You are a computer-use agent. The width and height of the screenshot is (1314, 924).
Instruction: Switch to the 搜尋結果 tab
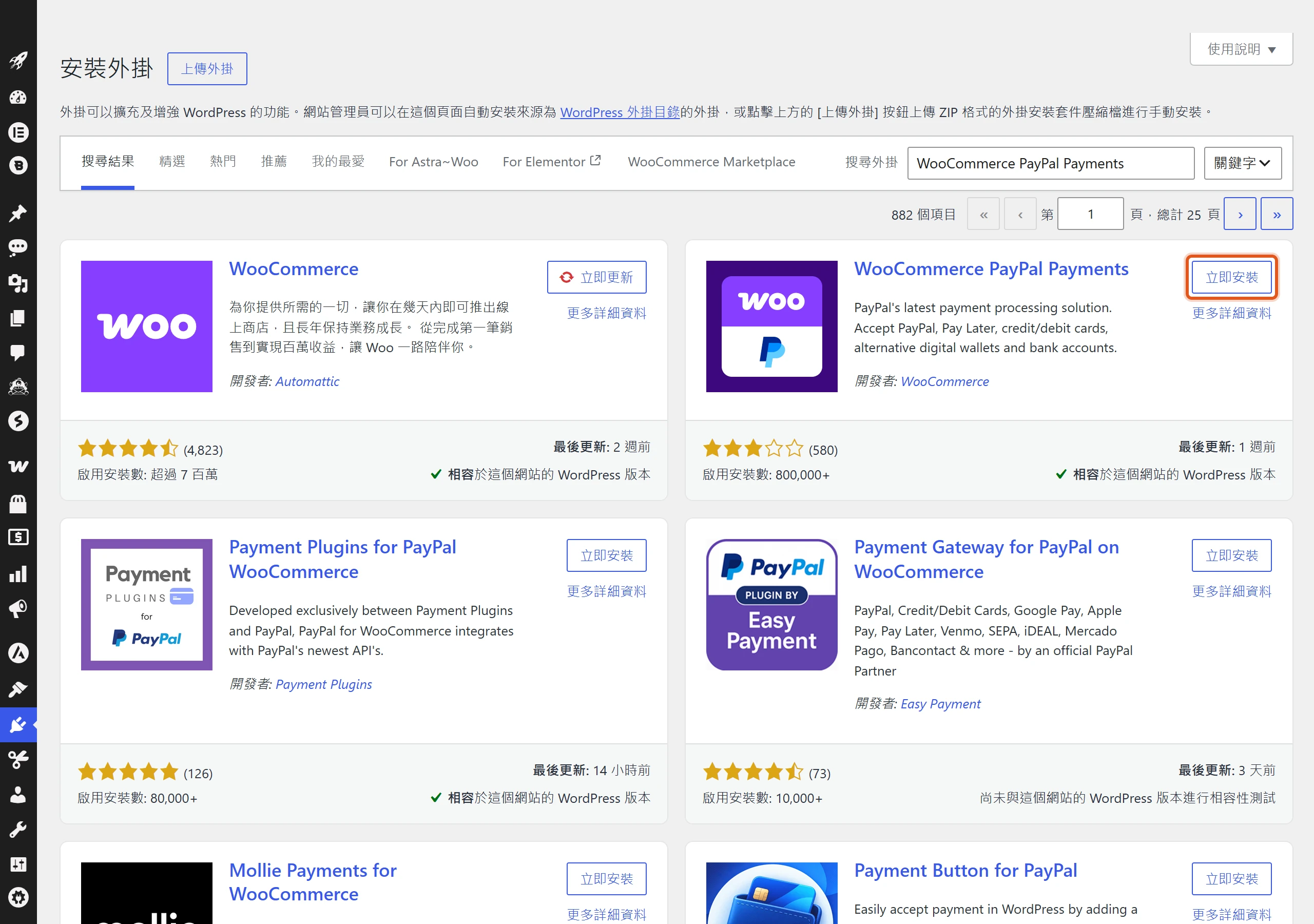click(108, 161)
